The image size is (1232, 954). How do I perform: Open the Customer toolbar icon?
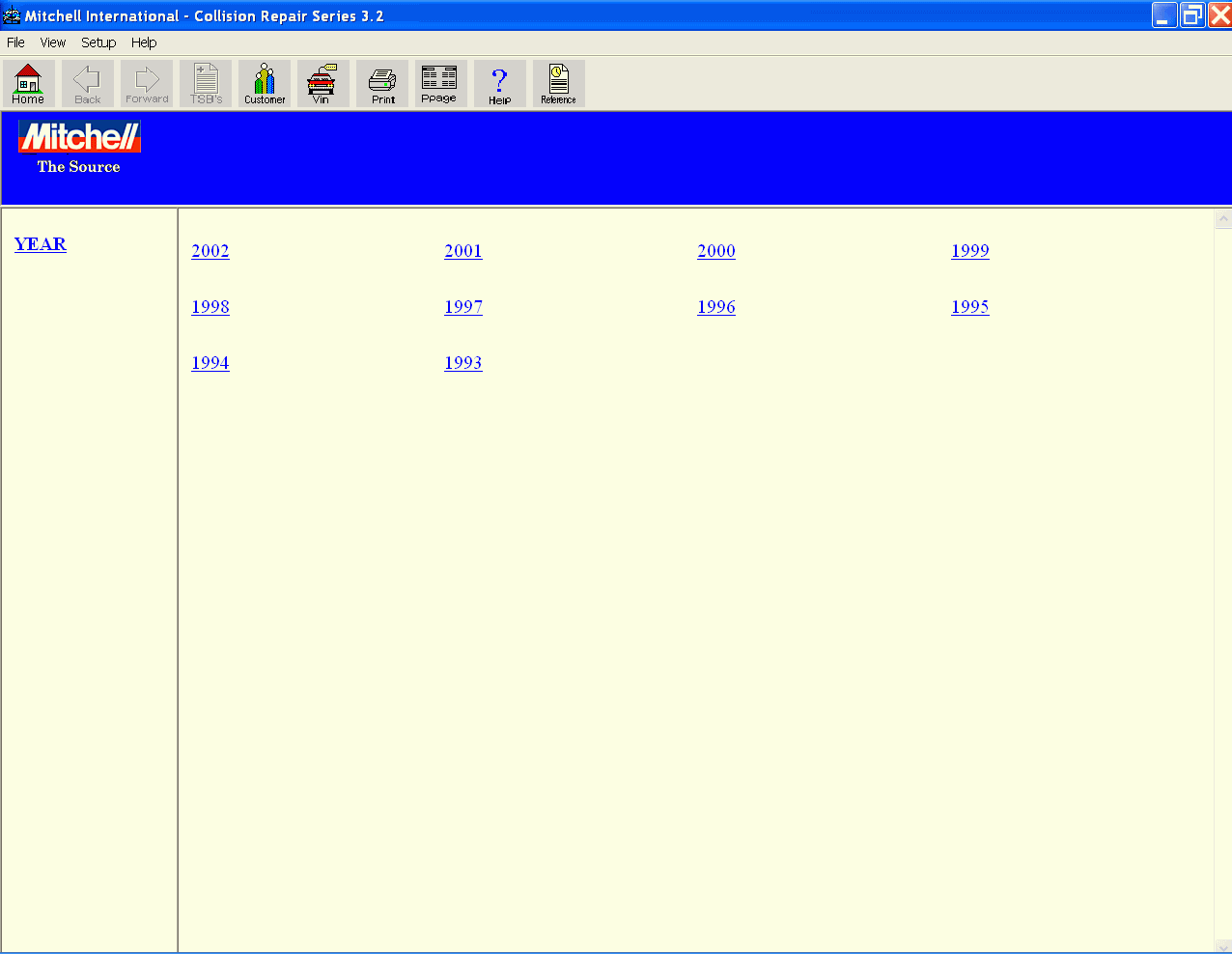pos(265,84)
